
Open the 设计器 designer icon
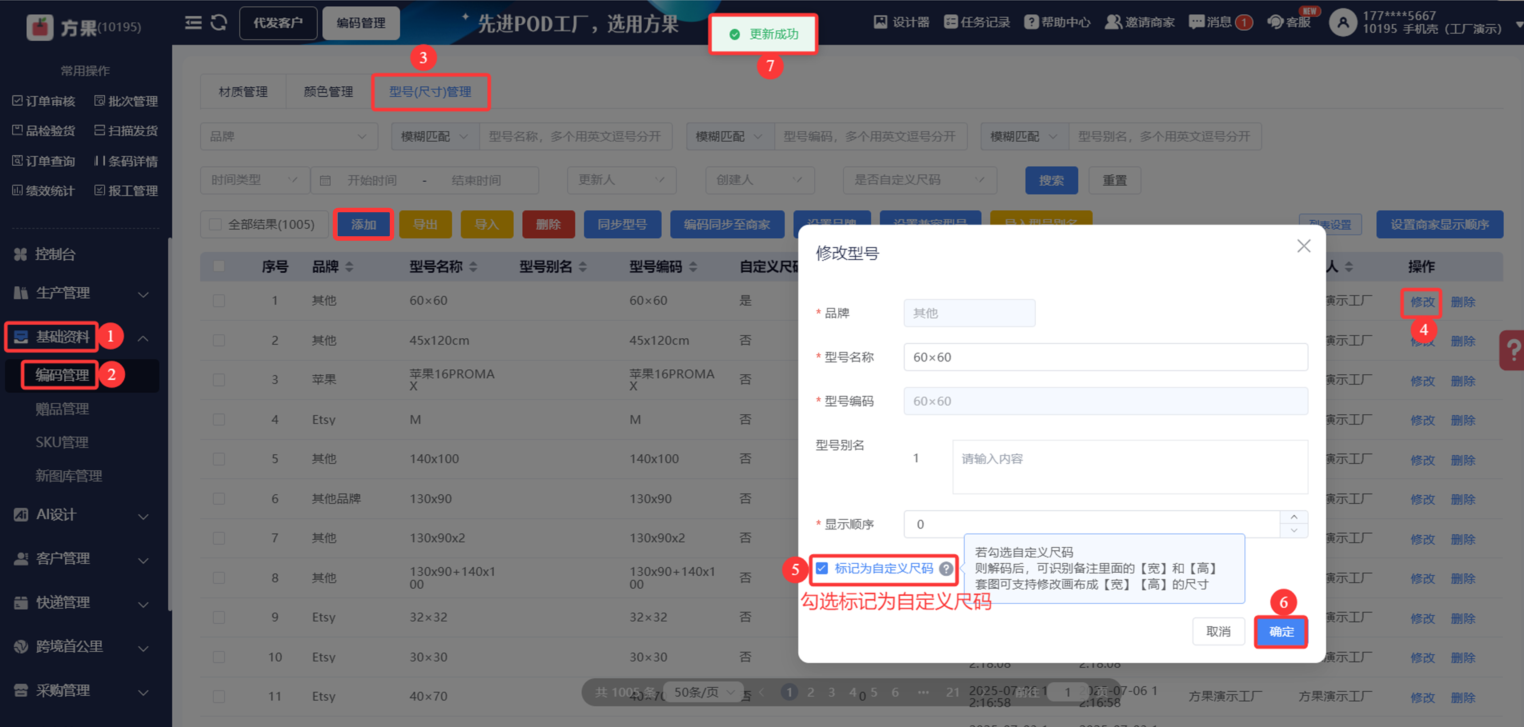(881, 22)
